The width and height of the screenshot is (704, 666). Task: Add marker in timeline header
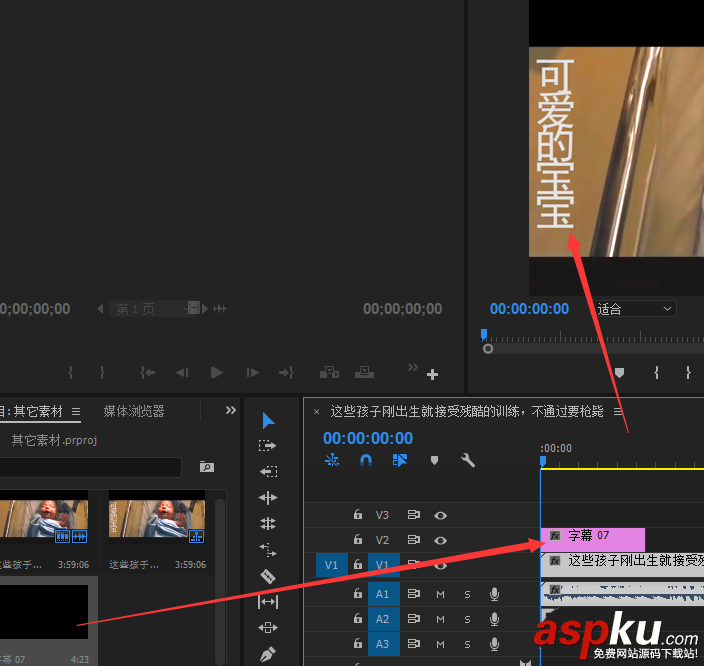pos(434,460)
